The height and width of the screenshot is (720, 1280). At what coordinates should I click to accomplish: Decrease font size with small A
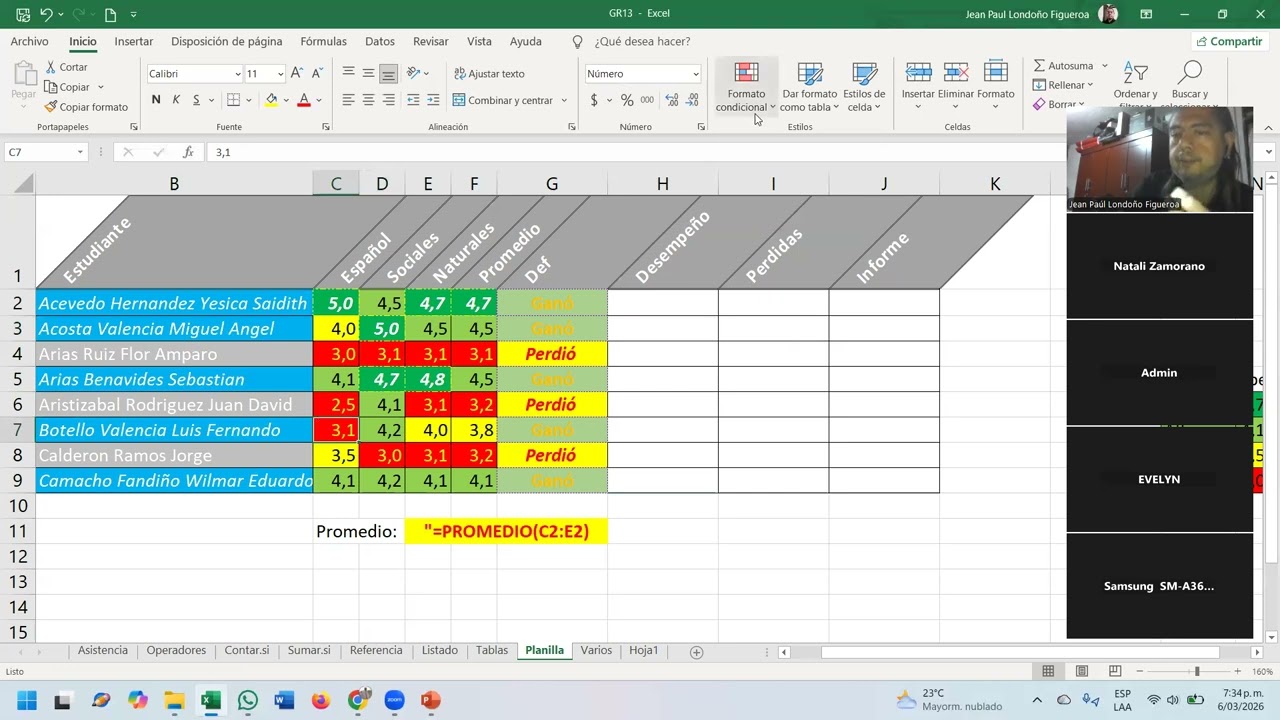317,73
